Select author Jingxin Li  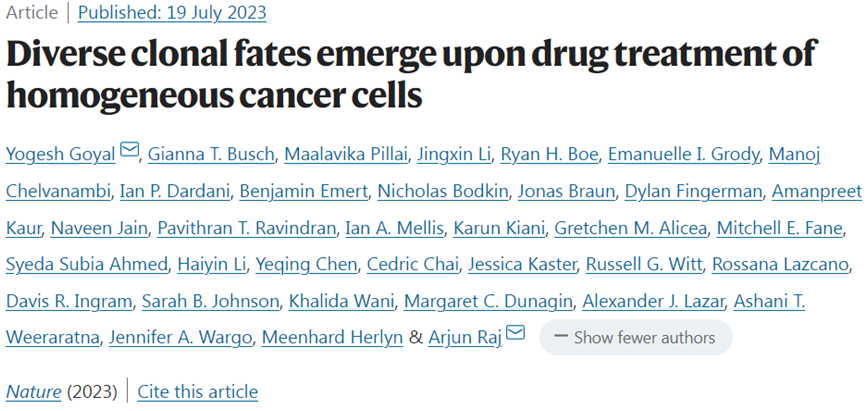(454, 155)
